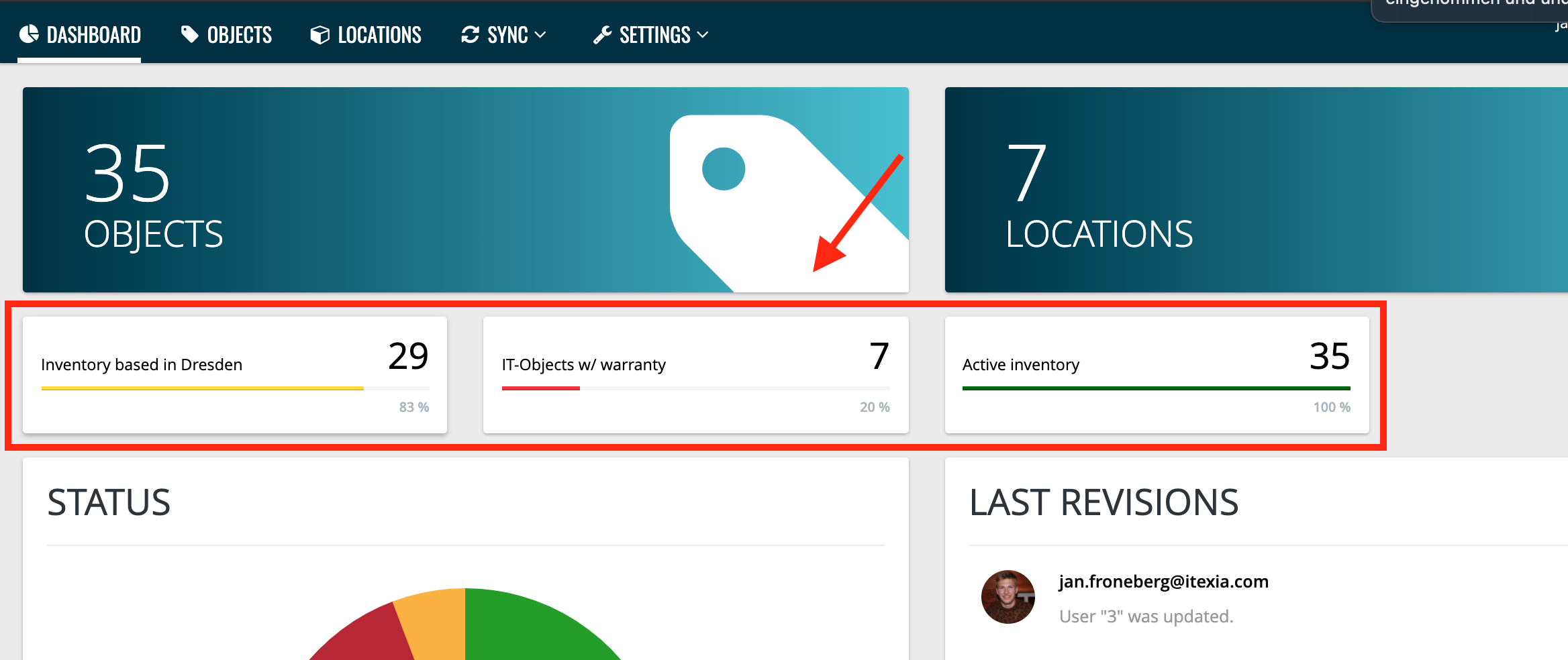The image size is (1568, 660).
Task: Click the large white tag graphic
Action: tap(789, 203)
